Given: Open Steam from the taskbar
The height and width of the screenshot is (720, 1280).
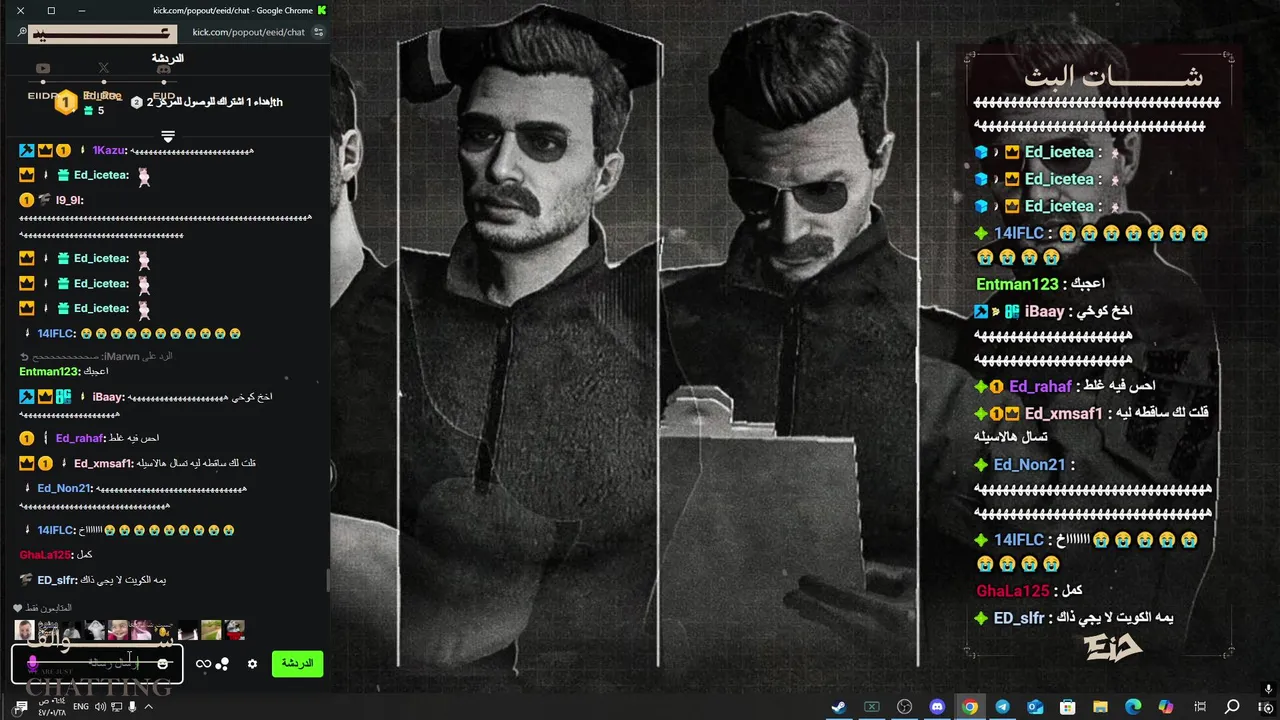Looking at the screenshot, I should coord(839,707).
